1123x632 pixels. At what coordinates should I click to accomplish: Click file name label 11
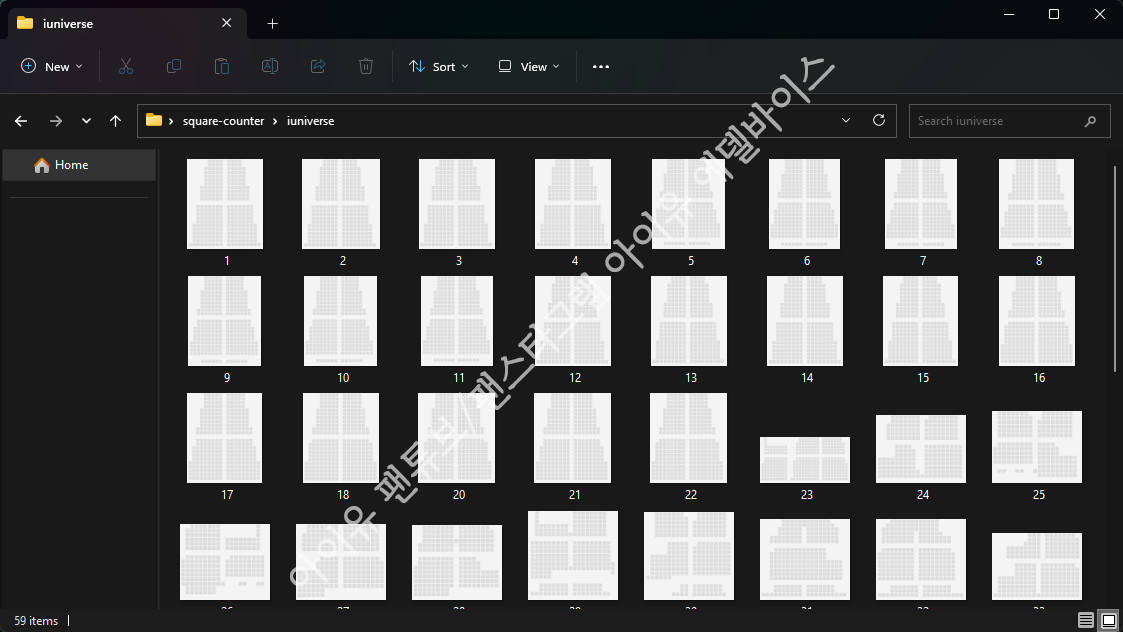459,378
